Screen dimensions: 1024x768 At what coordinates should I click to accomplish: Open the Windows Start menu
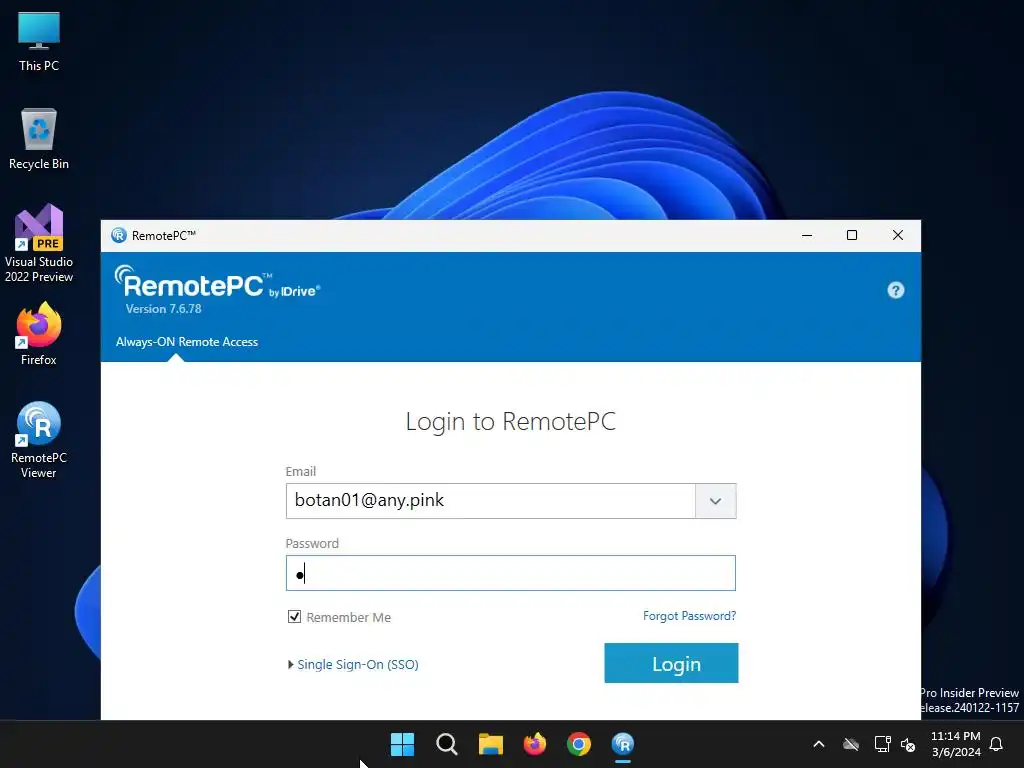tap(402, 744)
